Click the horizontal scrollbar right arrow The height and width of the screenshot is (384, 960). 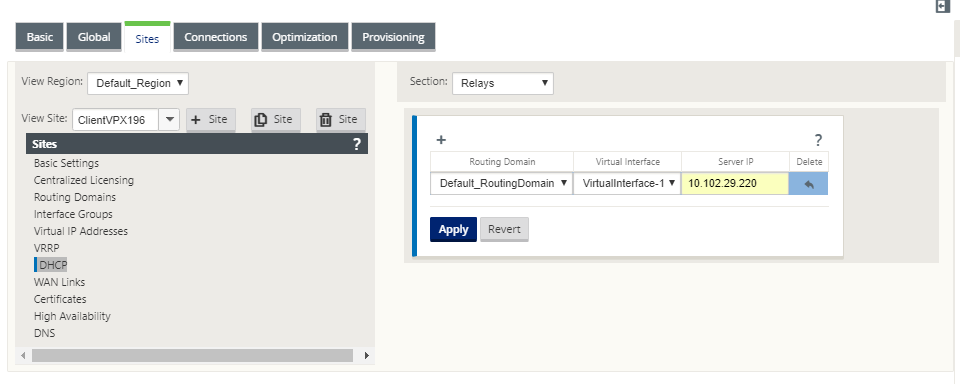[367, 355]
